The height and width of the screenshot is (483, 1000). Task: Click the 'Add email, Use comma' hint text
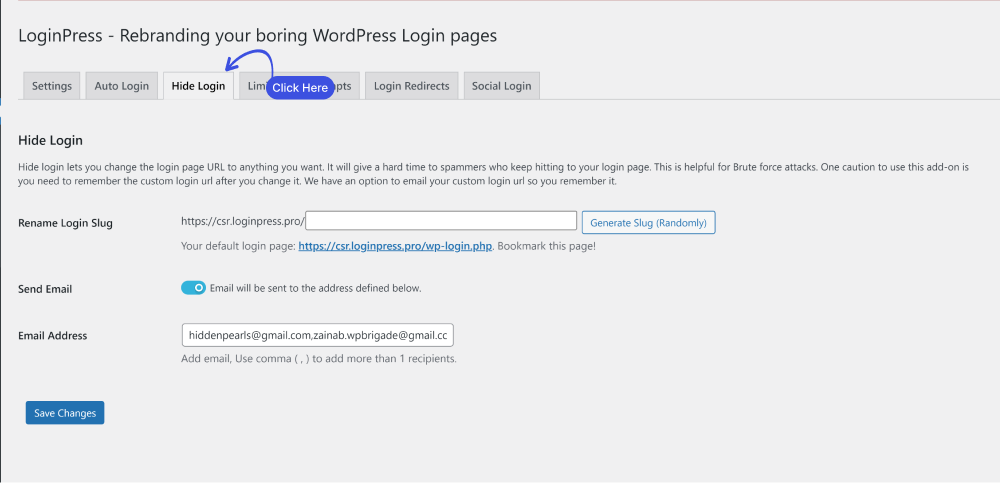319,359
